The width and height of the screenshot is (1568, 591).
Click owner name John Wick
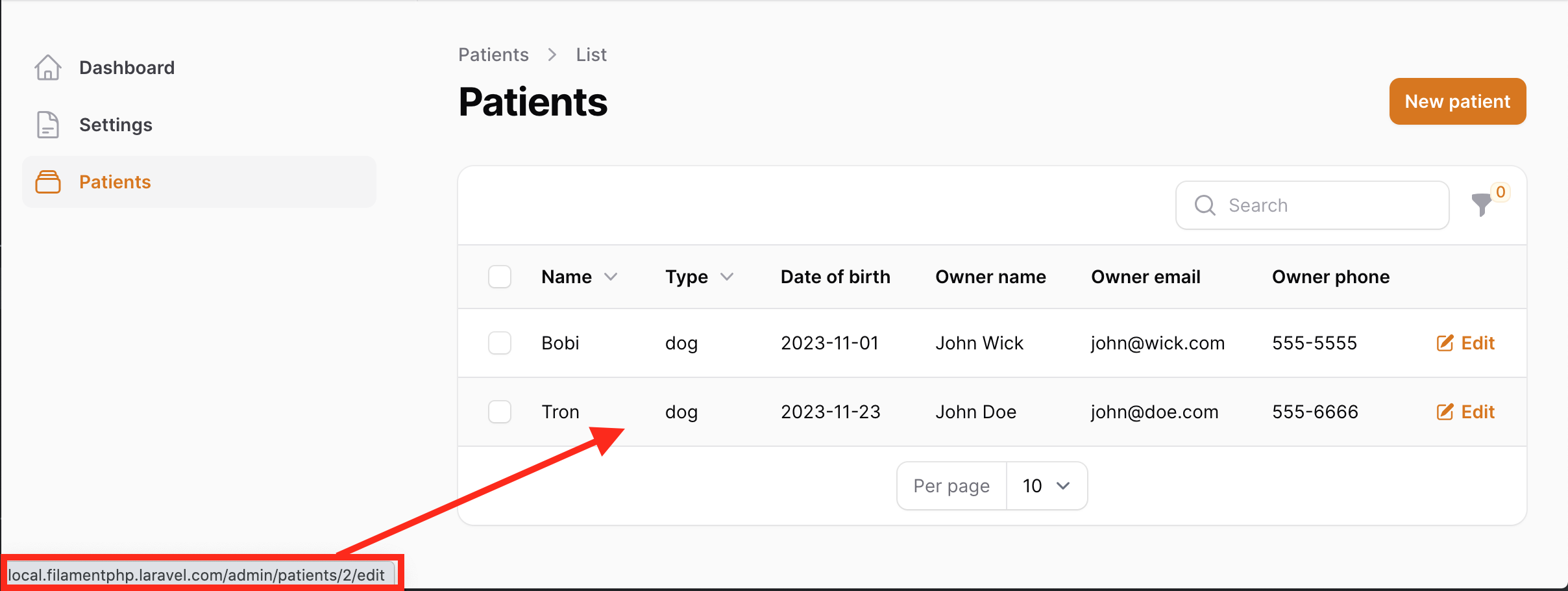[979, 343]
